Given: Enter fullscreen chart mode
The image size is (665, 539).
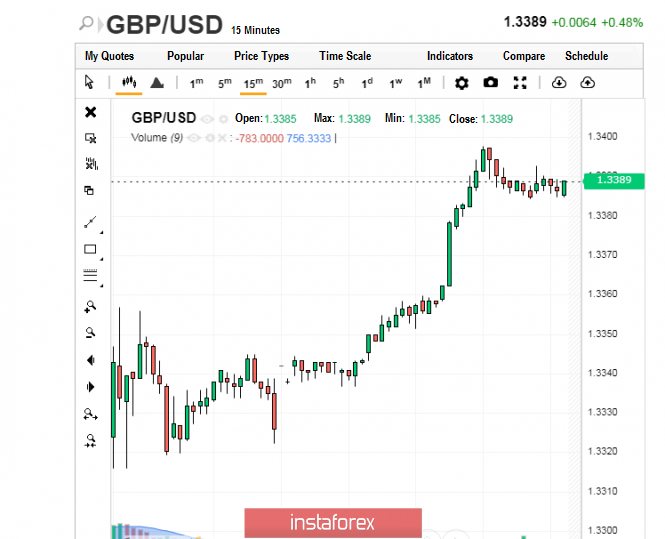Looking at the screenshot, I should point(520,83).
